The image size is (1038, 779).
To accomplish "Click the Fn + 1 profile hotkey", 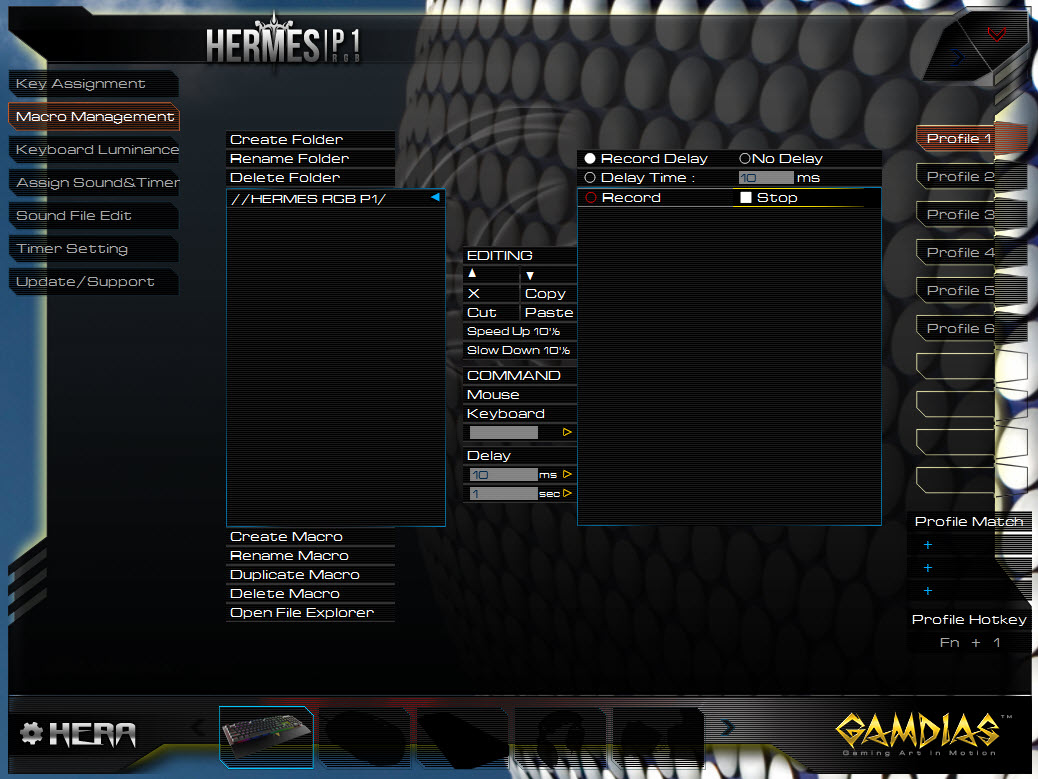I will (x=969, y=643).
